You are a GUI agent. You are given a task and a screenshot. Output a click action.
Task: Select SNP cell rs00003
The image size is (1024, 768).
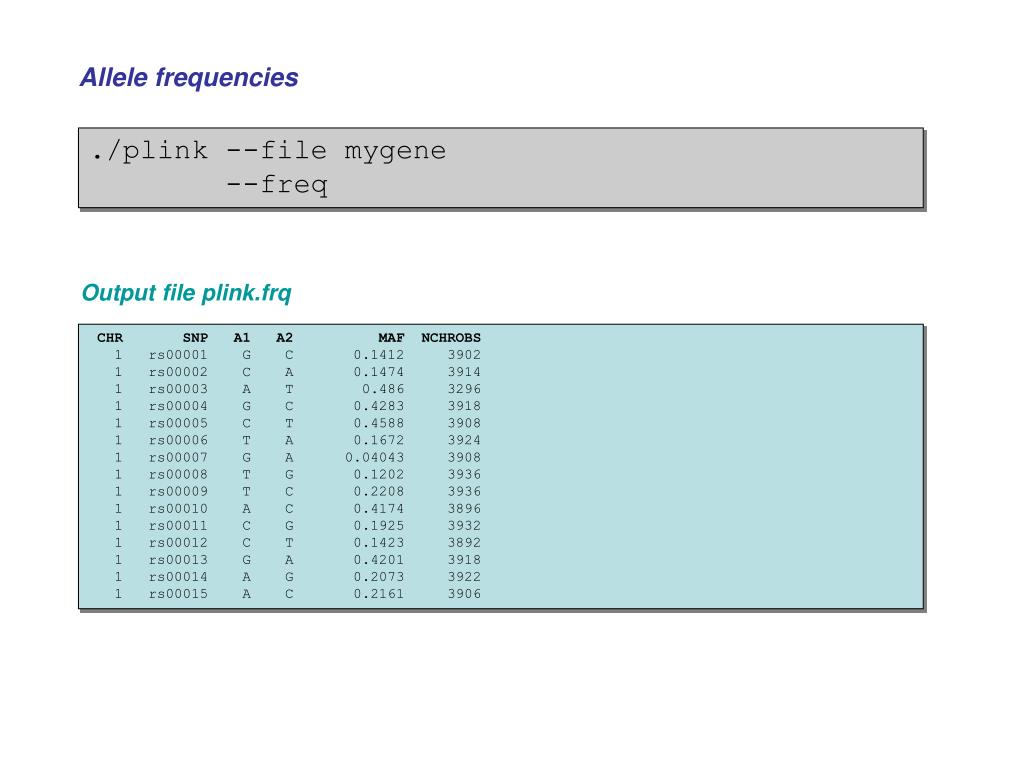pos(178,389)
